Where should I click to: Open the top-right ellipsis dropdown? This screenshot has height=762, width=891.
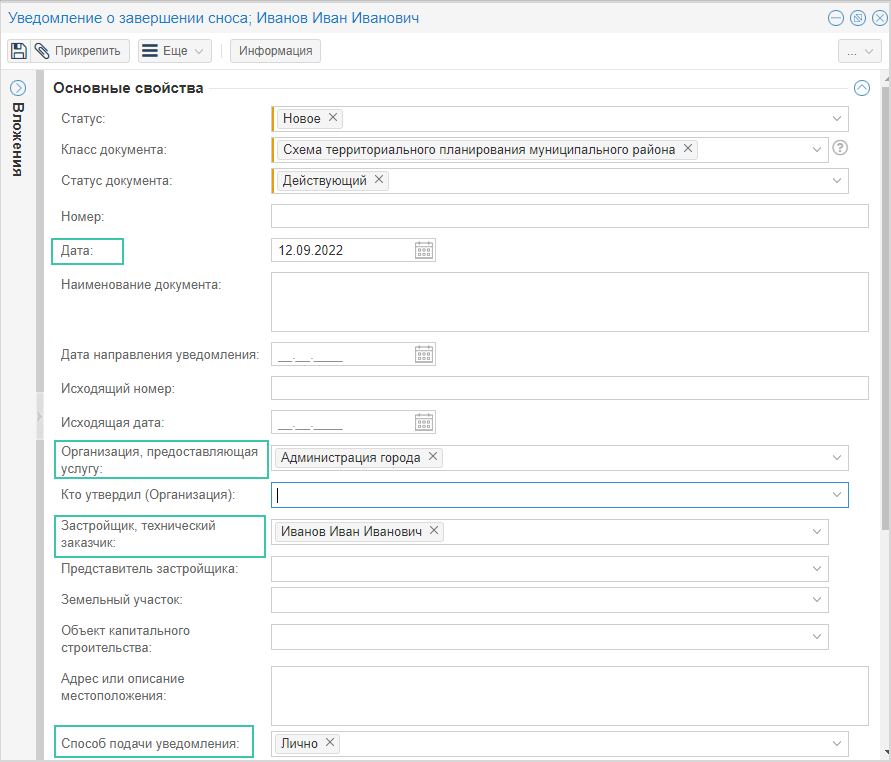click(x=859, y=51)
